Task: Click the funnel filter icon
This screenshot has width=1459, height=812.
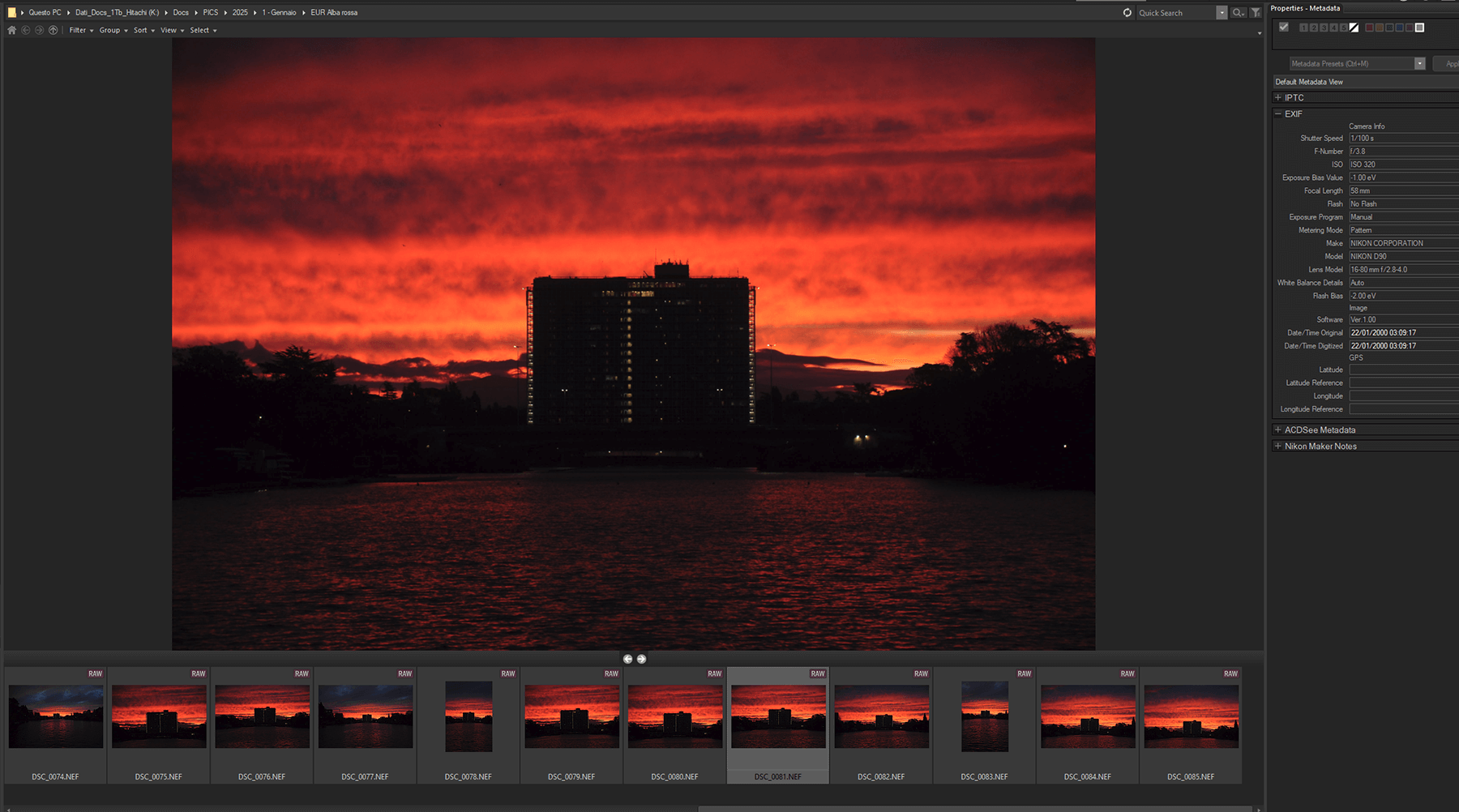Action: tap(1256, 13)
